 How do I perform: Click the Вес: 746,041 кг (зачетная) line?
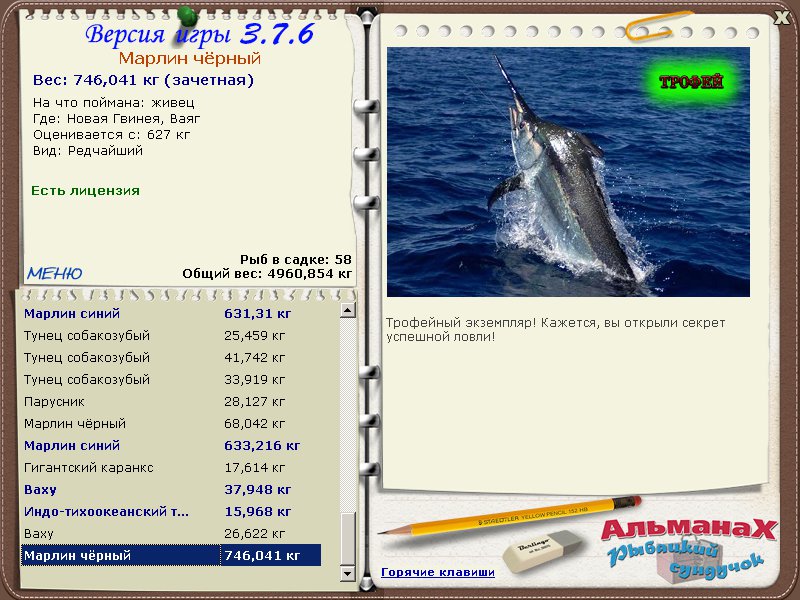pos(143,80)
